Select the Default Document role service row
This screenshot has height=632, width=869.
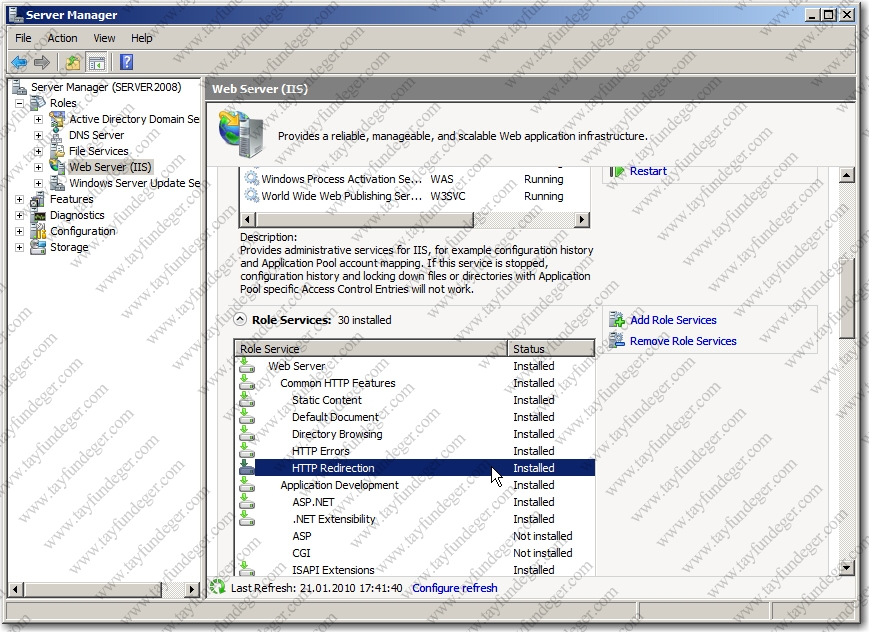(416, 417)
